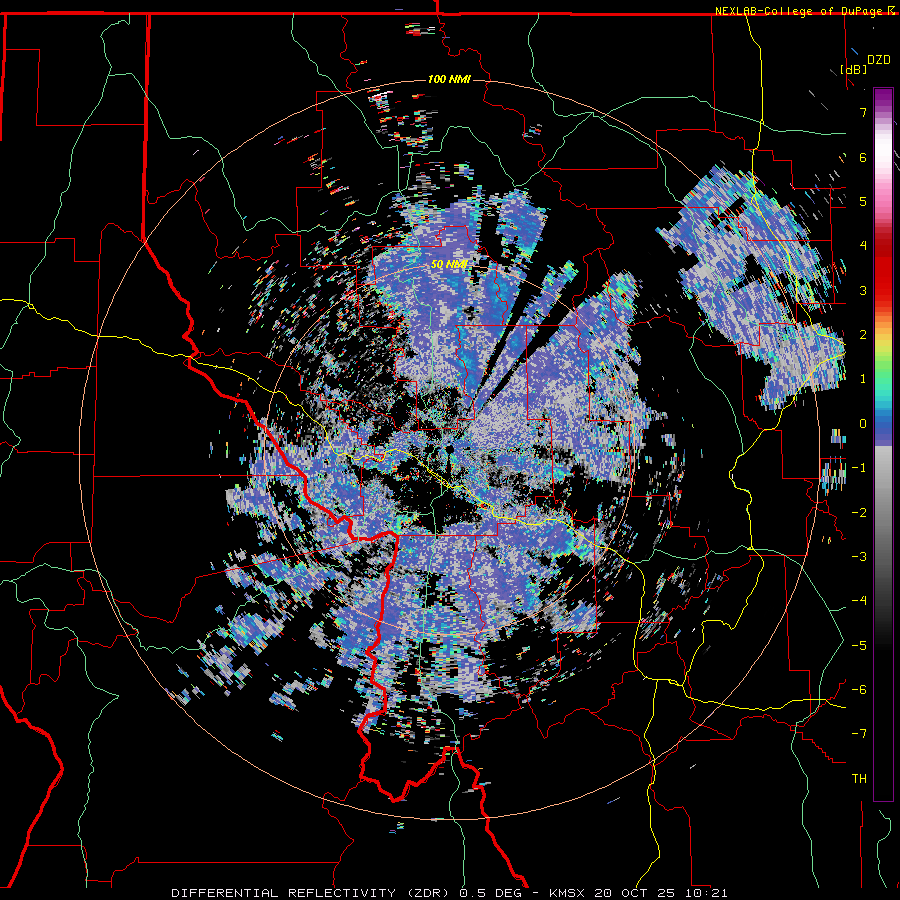Image resolution: width=900 pixels, height=900 pixels.
Task: Click the -4 value on color scale
Action: (x=859, y=601)
